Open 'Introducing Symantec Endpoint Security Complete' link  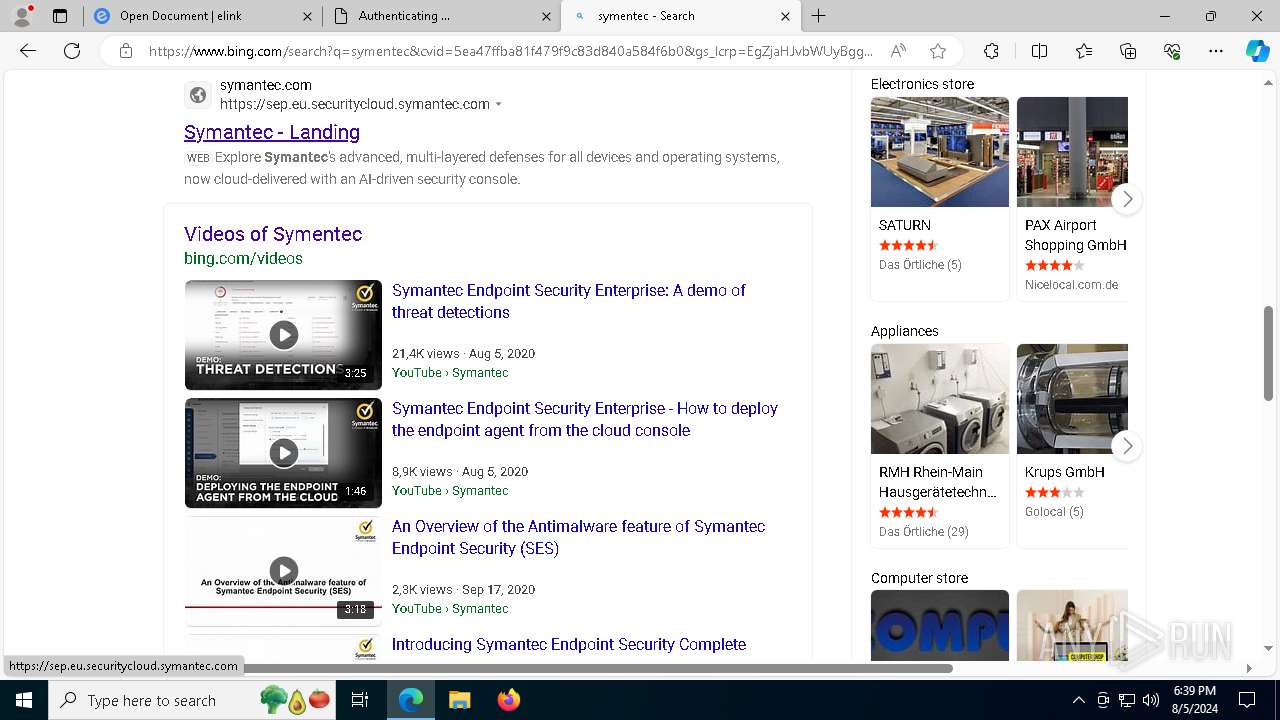tap(569, 644)
